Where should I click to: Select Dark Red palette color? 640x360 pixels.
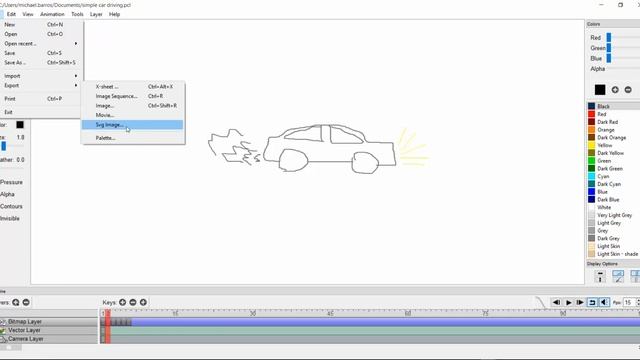click(613, 122)
